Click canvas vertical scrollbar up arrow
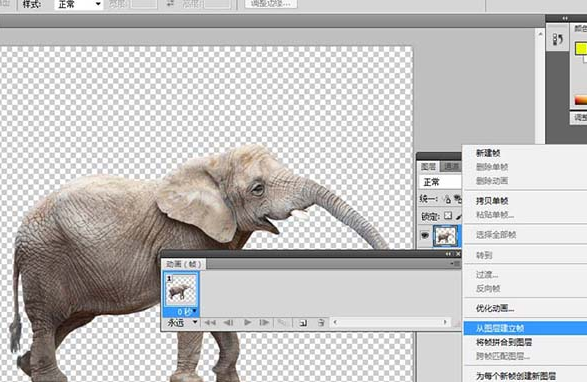This screenshot has width=587, height=382. [x=540, y=34]
